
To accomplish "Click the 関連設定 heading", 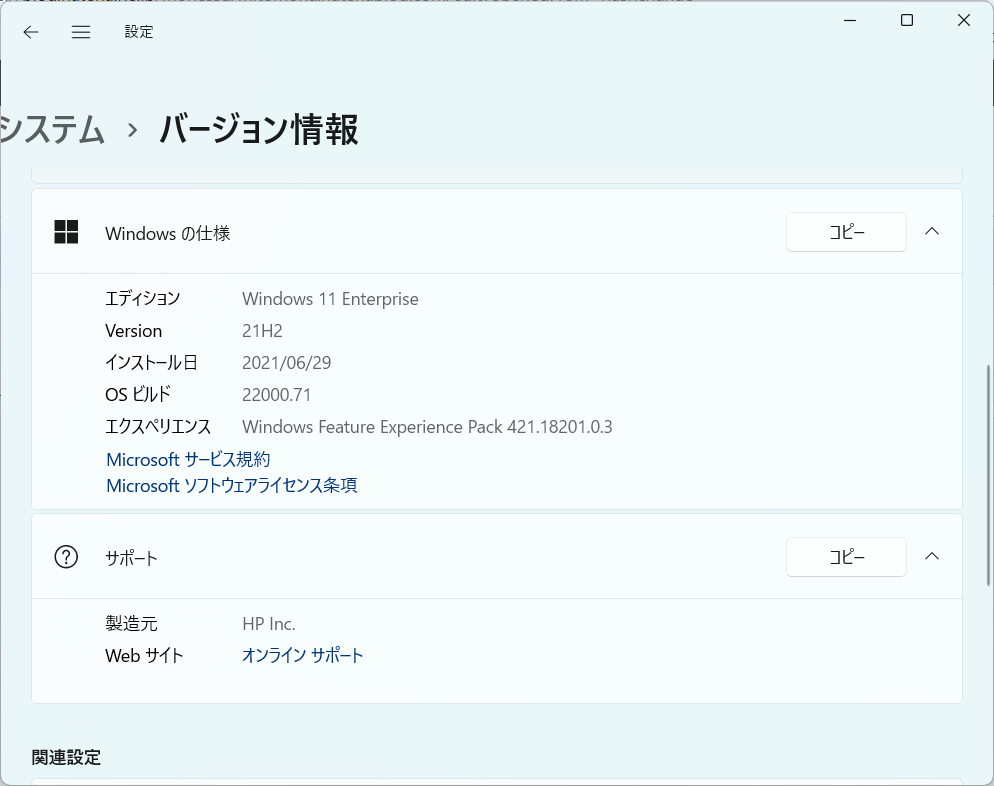I will pos(66,757).
